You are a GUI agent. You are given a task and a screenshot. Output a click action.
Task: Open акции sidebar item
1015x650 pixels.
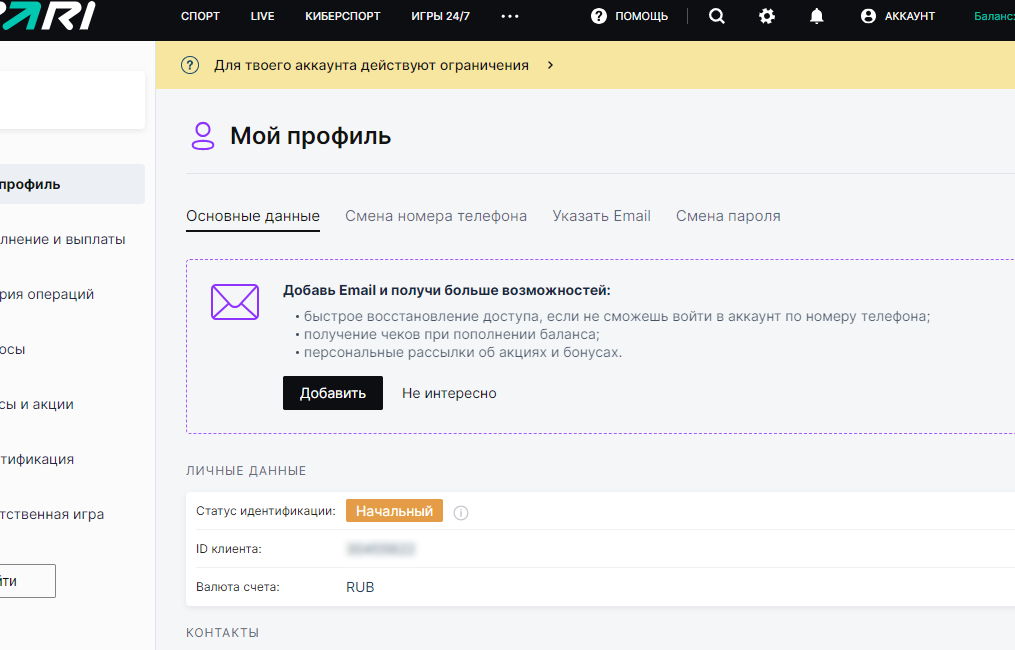[37, 405]
